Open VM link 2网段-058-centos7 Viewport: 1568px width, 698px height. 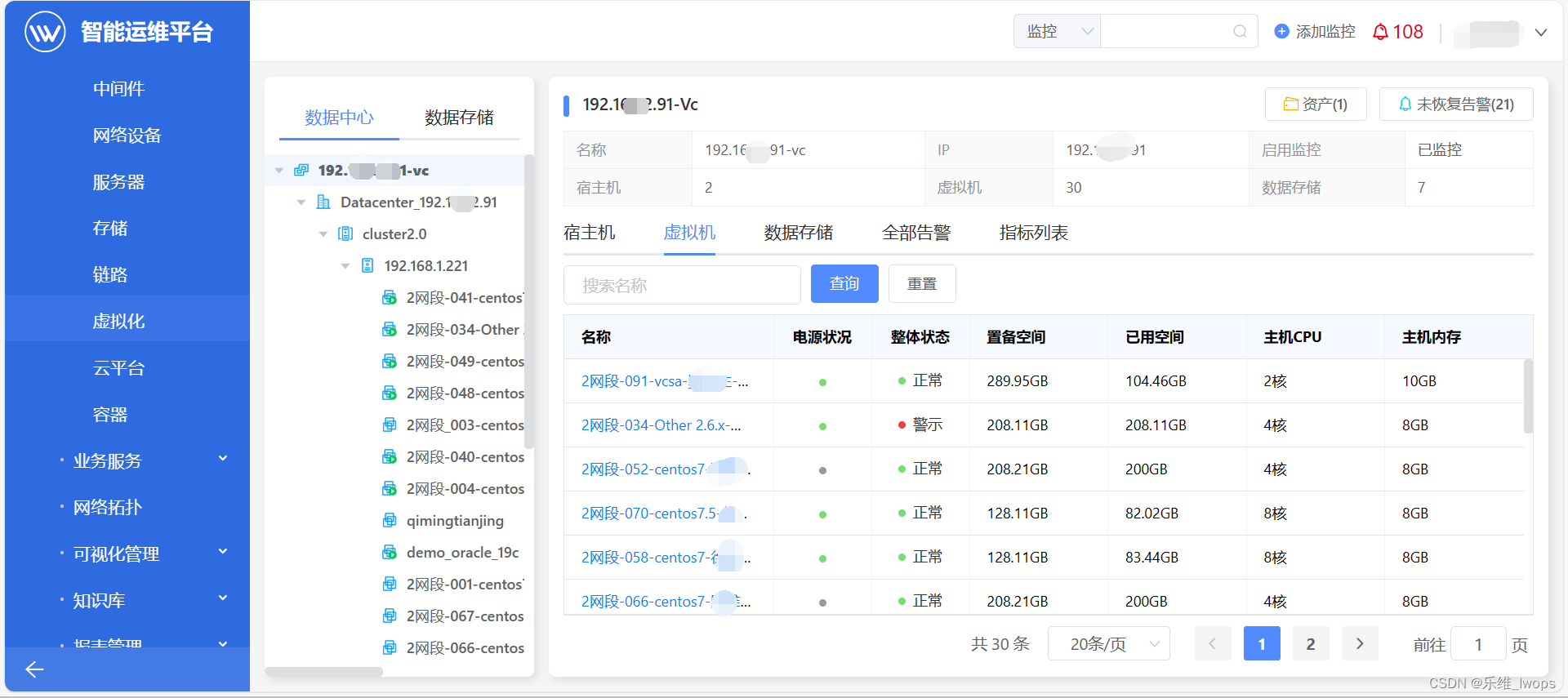pos(666,558)
